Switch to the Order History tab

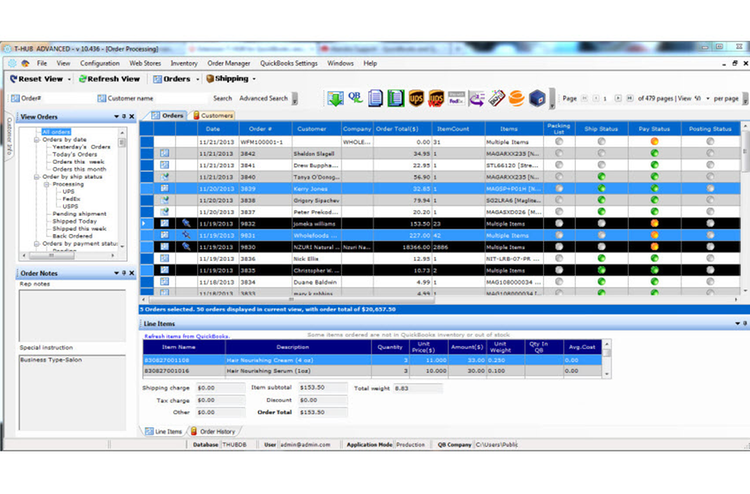pos(213,431)
